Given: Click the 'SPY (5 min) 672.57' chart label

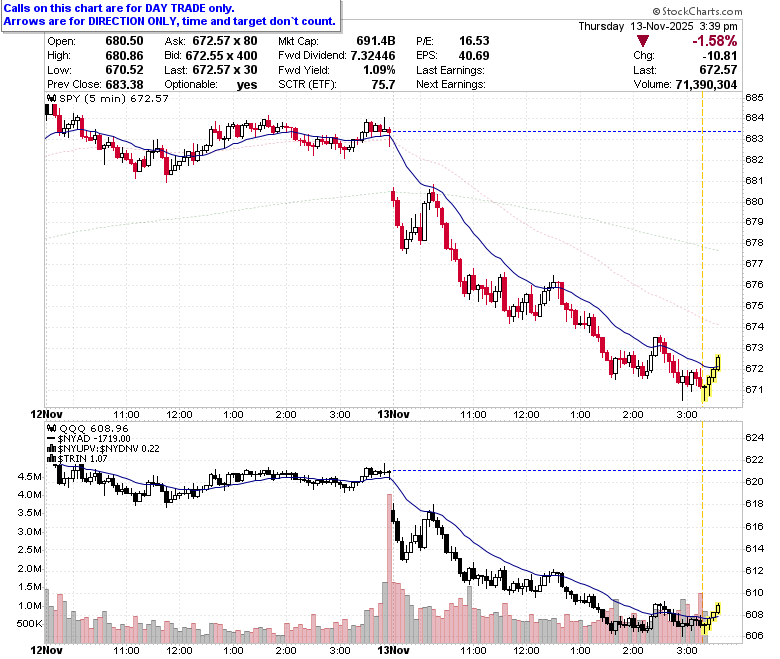Looking at the screenshot, I should click(114, 98).
